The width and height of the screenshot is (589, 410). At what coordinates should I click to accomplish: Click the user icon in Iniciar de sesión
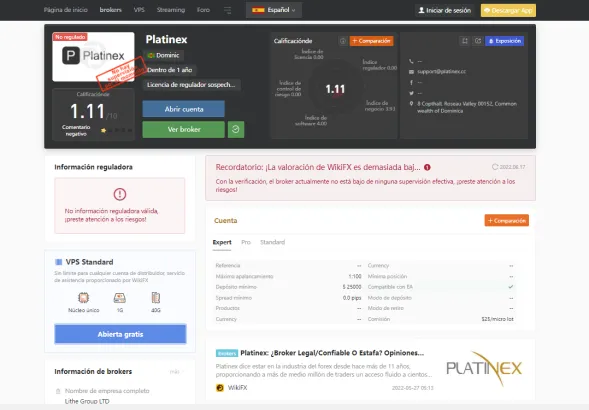[421, 10]
